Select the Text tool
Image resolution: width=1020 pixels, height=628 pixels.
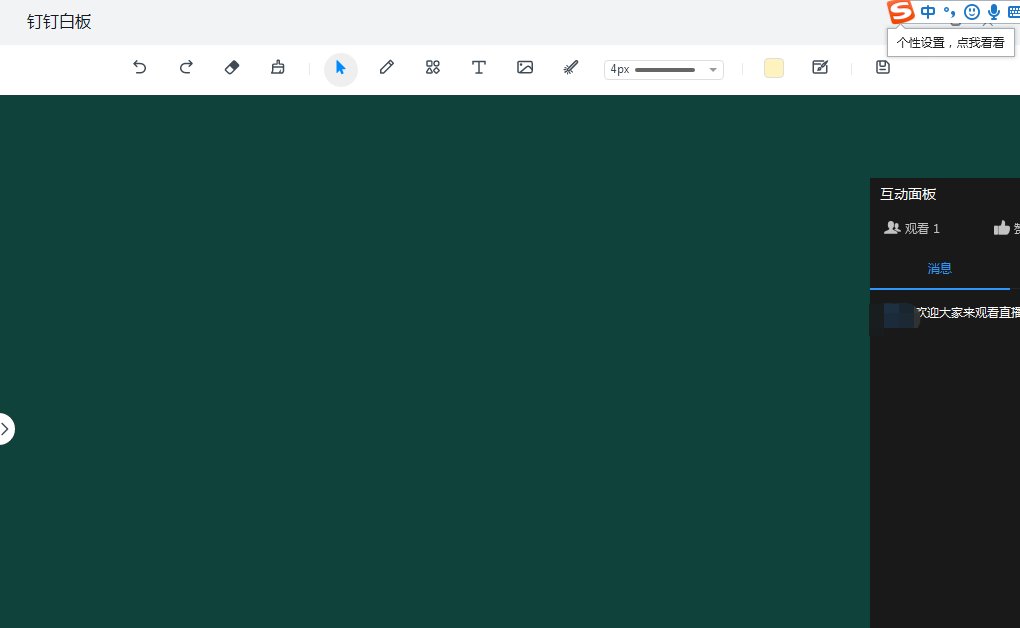click(x=479, y=68)
